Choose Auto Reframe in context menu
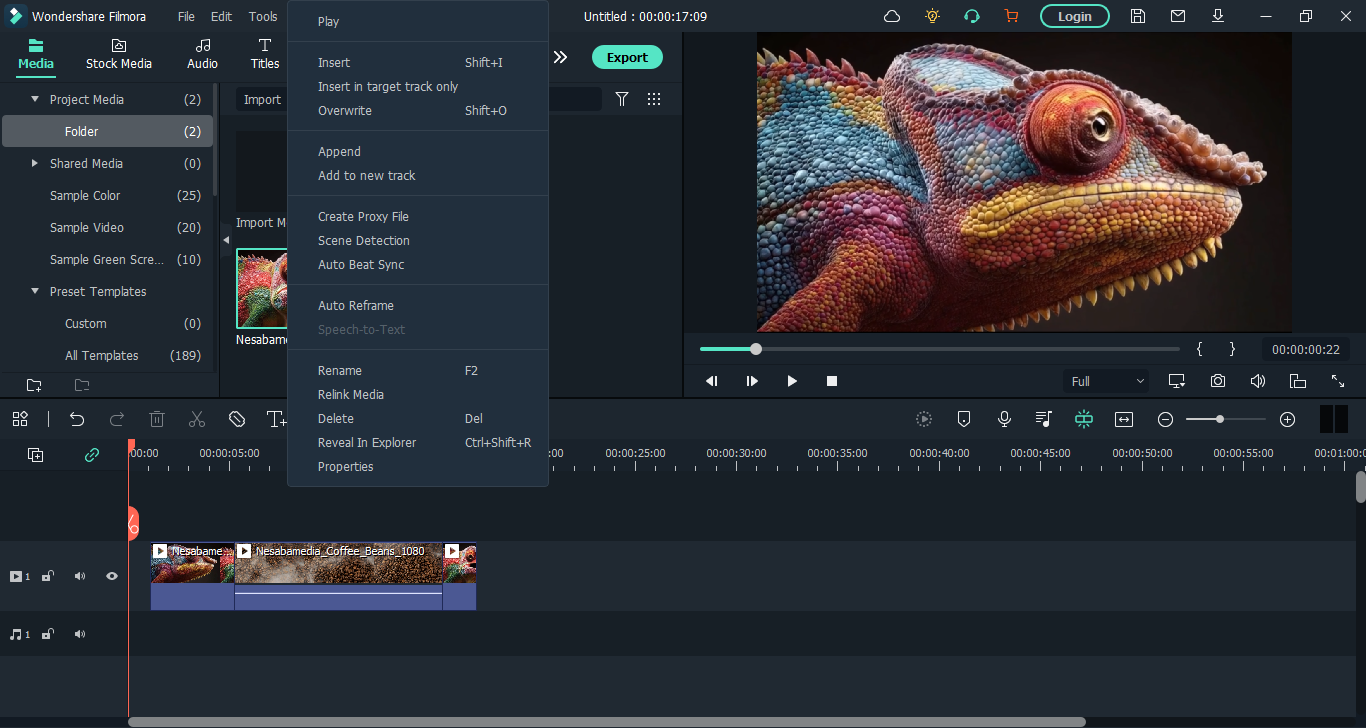This screenshot has height=728, width=1366. click(x=355, y=305)
